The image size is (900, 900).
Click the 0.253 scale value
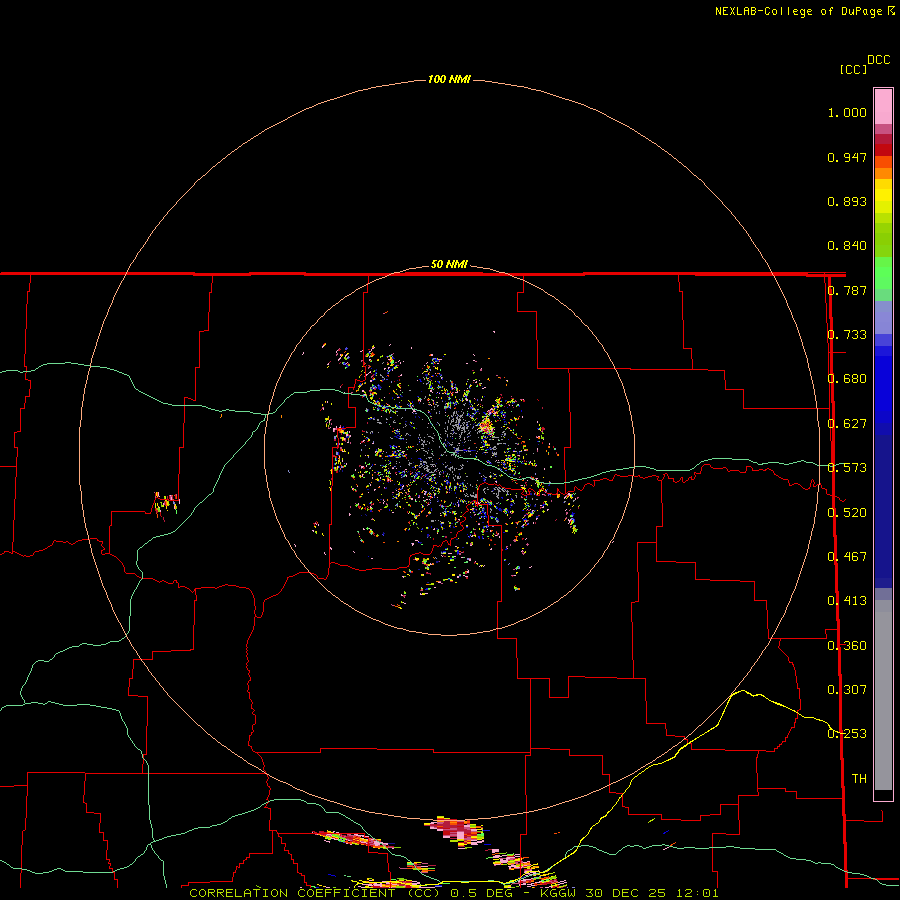[x=847, y=734]
